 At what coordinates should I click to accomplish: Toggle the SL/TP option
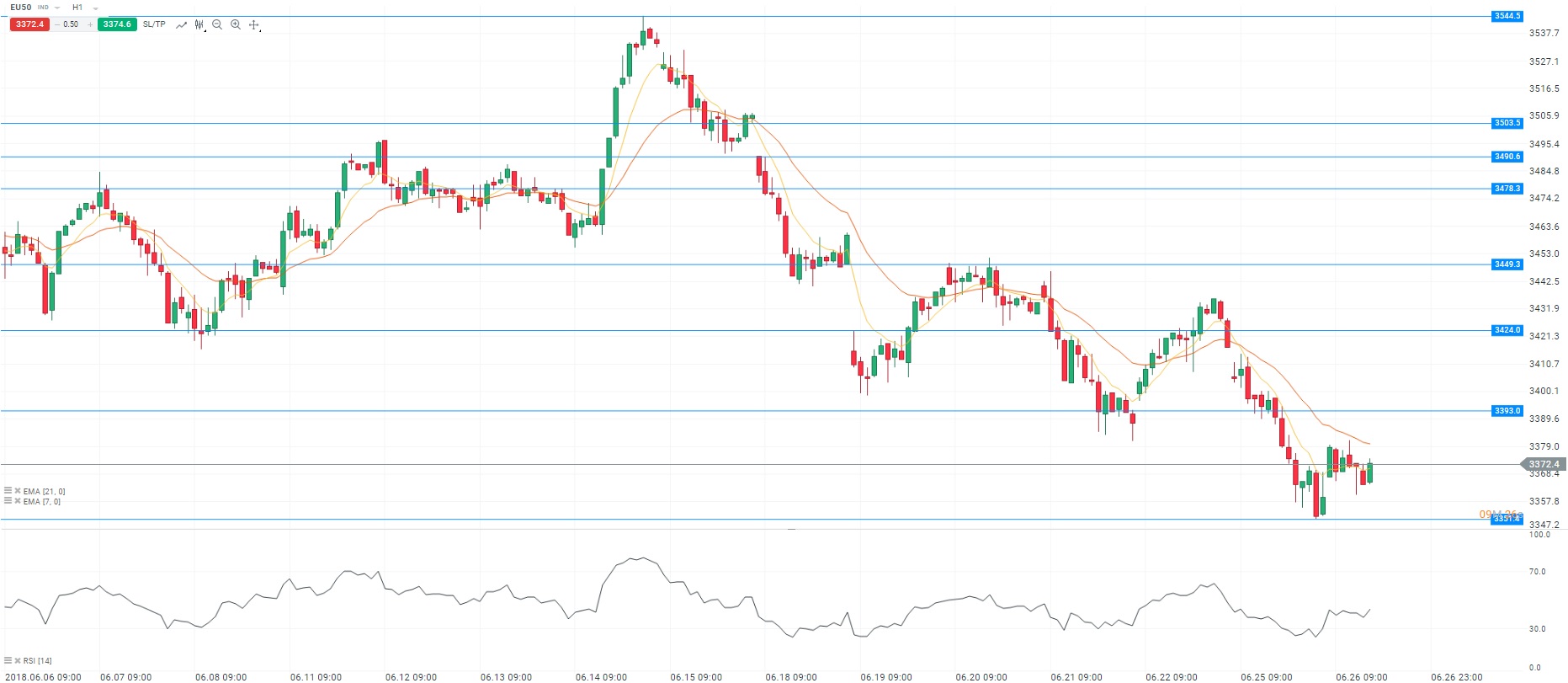click(154, 24)
